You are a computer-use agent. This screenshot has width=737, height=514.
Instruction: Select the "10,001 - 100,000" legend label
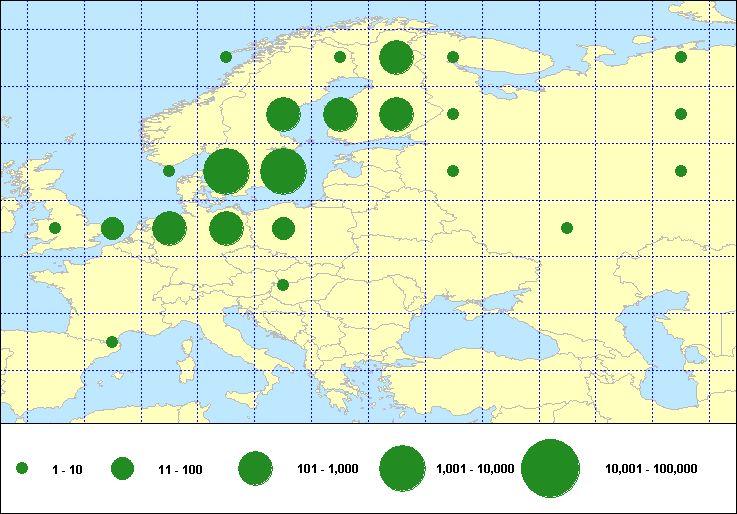click(651, 469)
